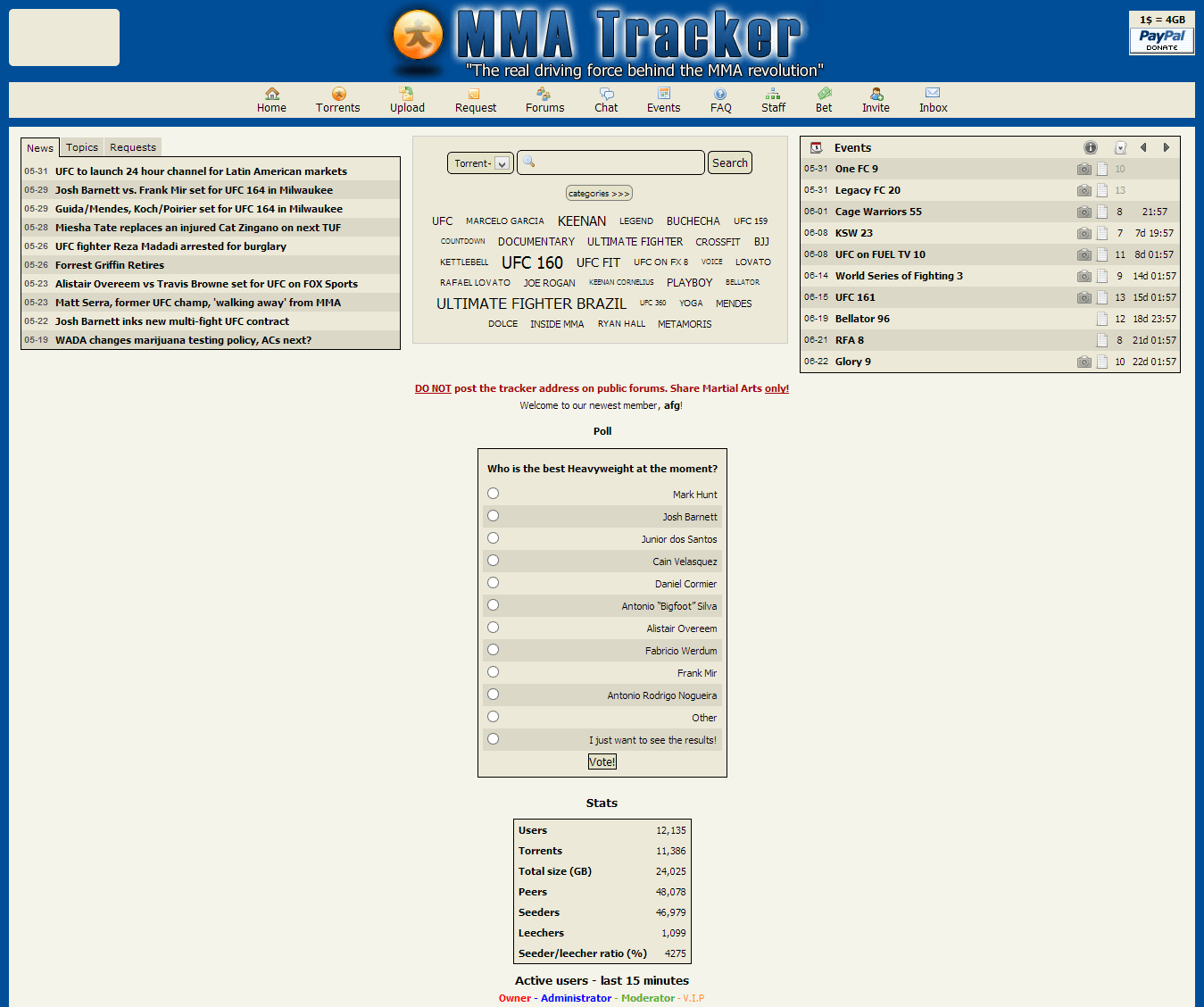Switch to the News tab
The width and height of the screenshot is (1204, 1007).
pyautogui.click(x=40, y=148)
